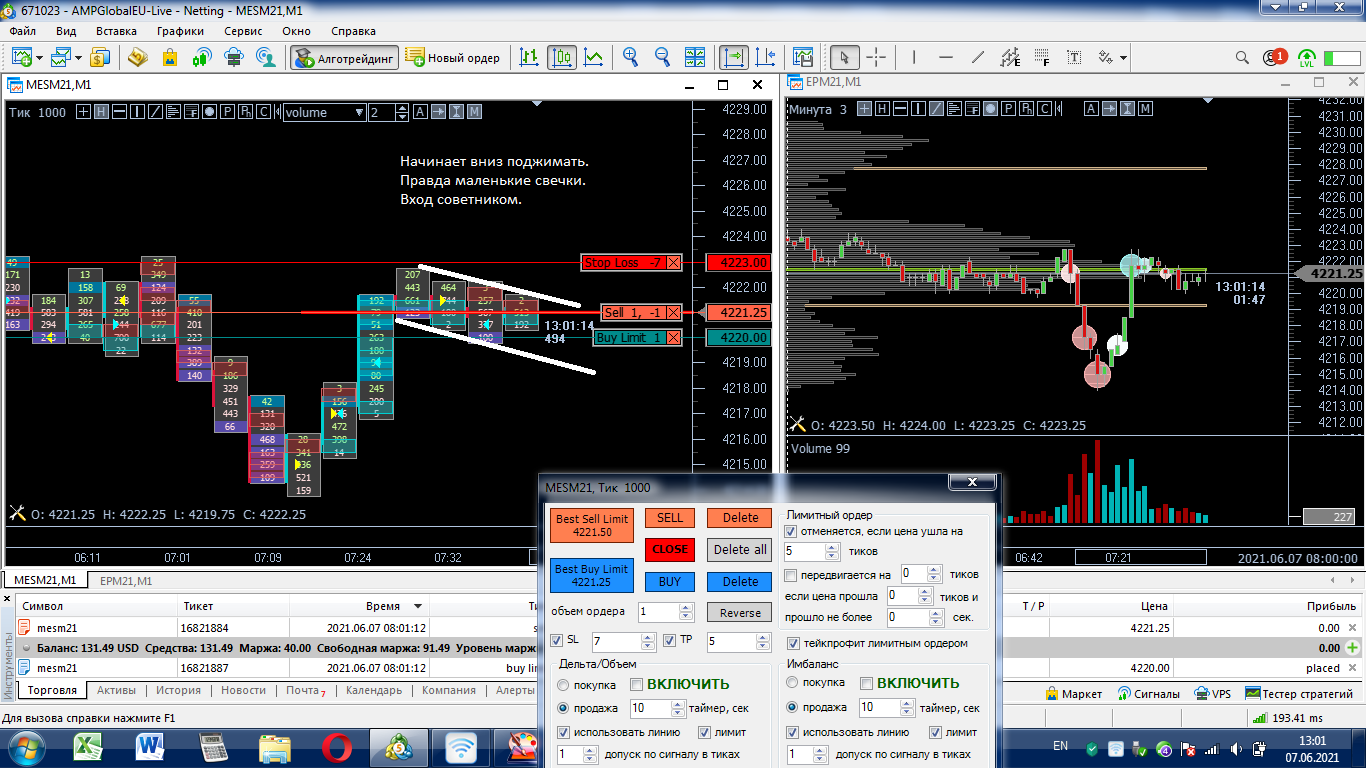Select the Fibonacci retracement tool
Image resolution: width=1366 pixels, height=768 pixels.
pyautogui.click(x=1042, y=57)
